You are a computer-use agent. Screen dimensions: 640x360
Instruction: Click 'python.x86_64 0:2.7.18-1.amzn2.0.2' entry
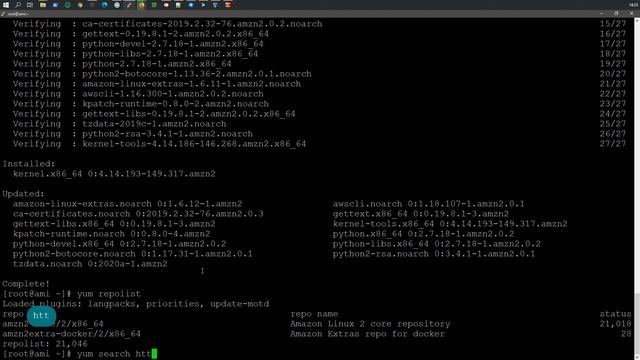(423, 234)
